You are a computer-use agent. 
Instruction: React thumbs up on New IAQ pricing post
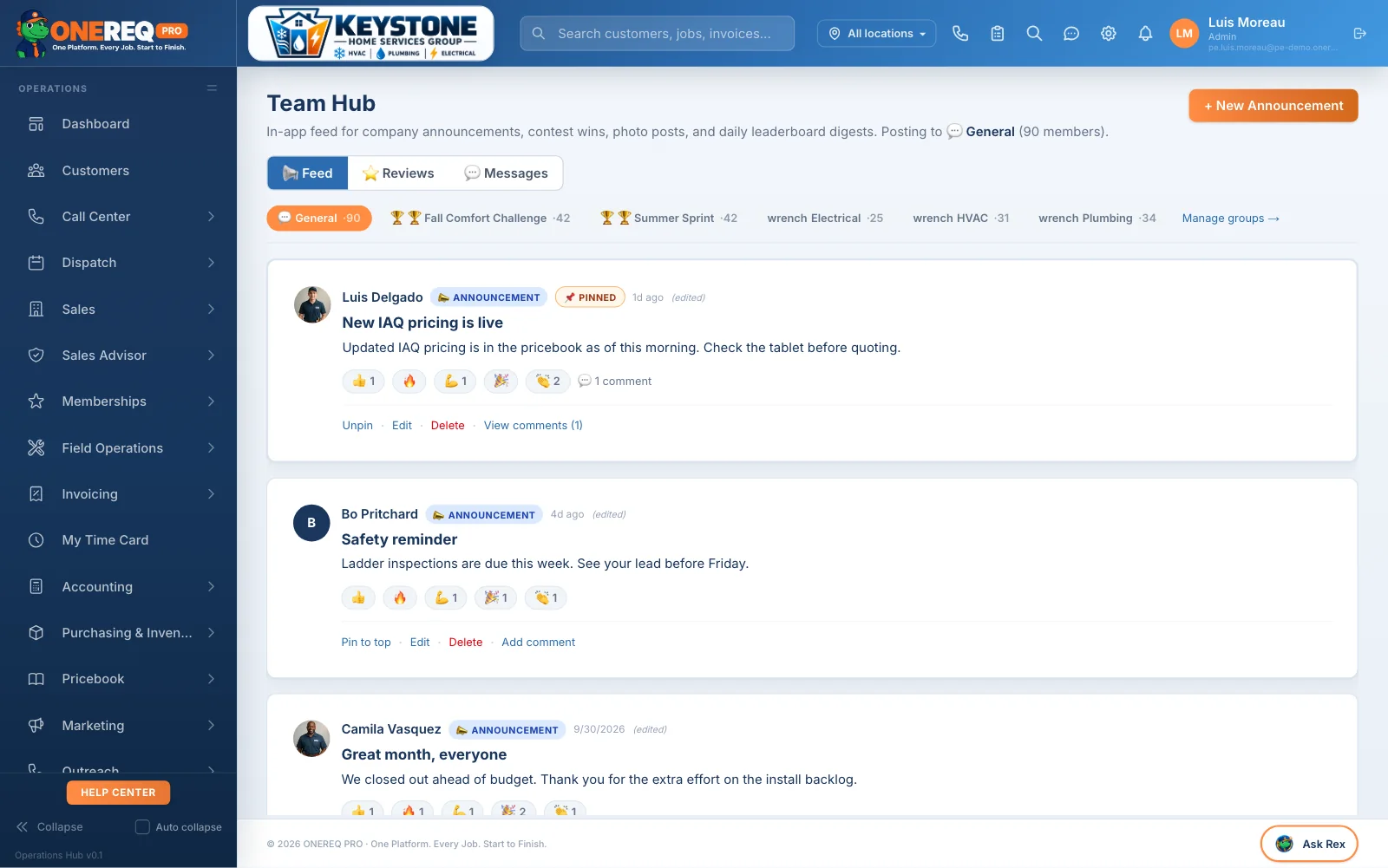[x=363, y=381]
